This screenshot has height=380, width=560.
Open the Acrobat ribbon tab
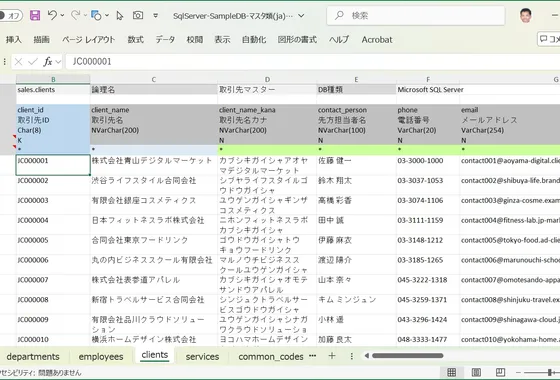pyautogui.click(x=377, y=40)
